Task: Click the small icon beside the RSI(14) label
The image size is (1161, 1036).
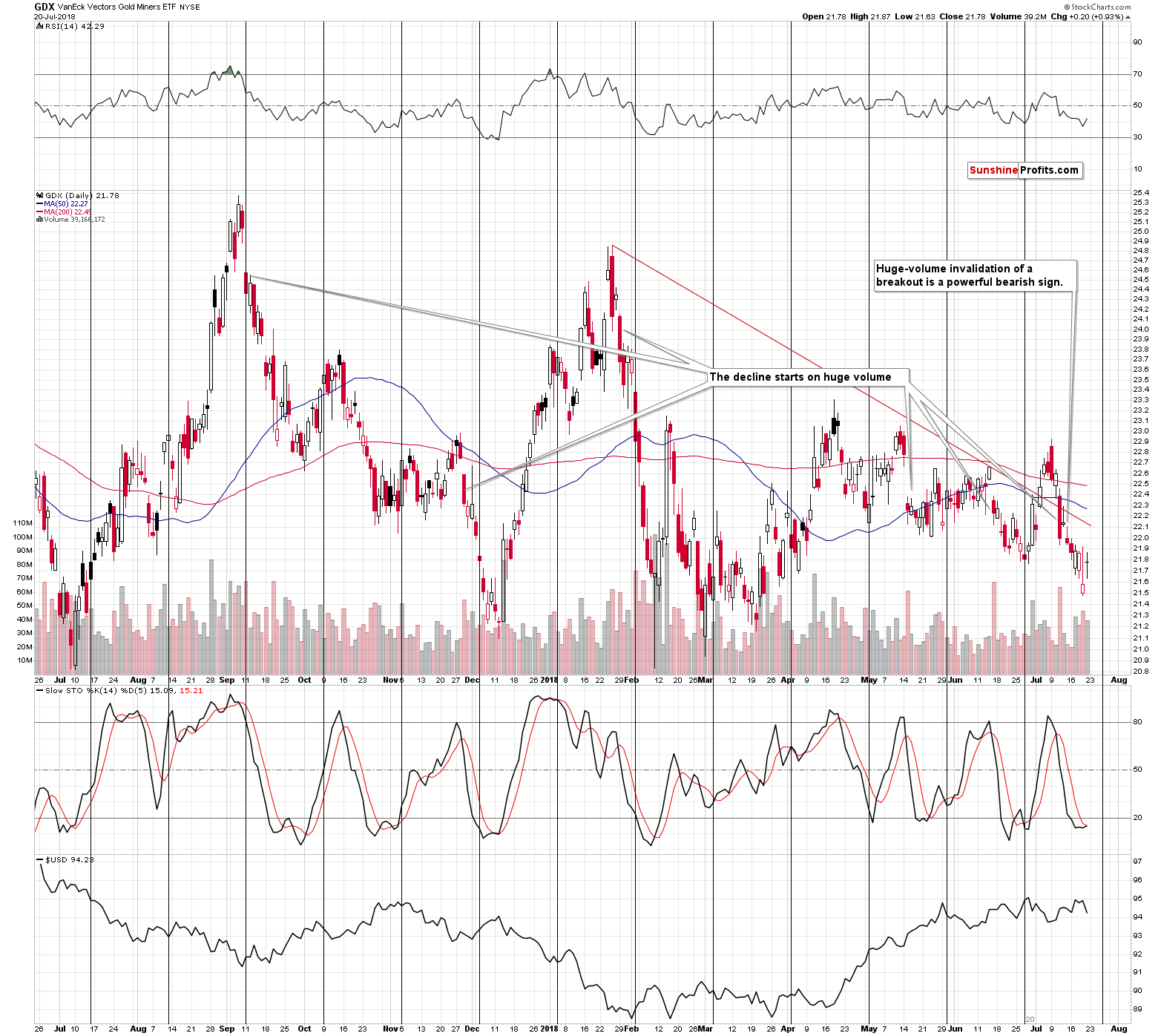Action: [x=40, y=26]
